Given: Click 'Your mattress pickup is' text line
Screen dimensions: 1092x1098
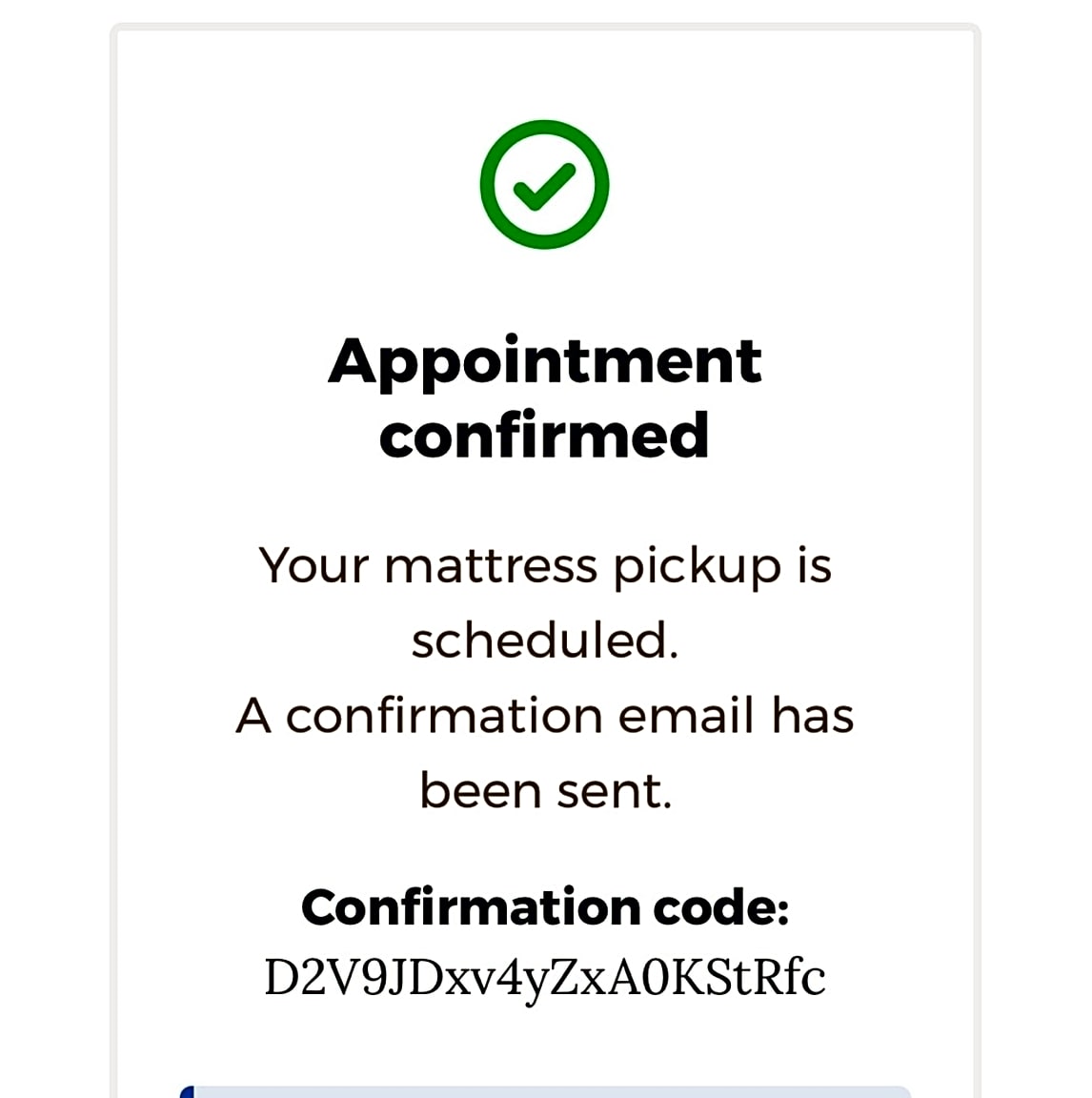Looking at the screenshot, I should (x=545, y=568).
